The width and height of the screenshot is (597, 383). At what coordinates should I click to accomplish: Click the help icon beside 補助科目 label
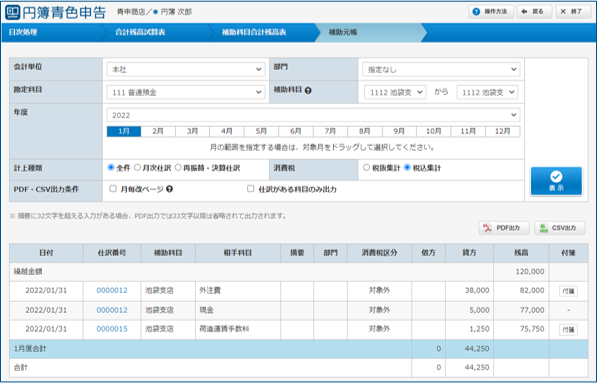308,91
